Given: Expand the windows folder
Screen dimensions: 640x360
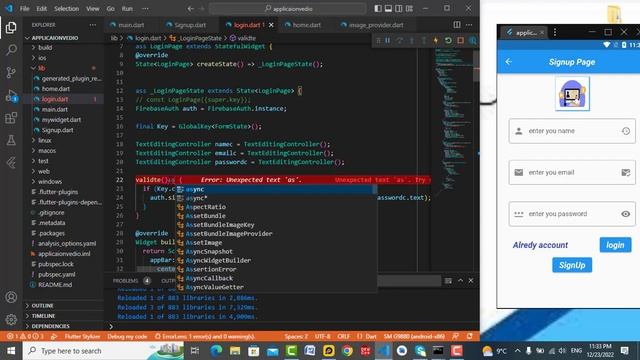Looking at the screenshot, I should click(x=50, y=182).
